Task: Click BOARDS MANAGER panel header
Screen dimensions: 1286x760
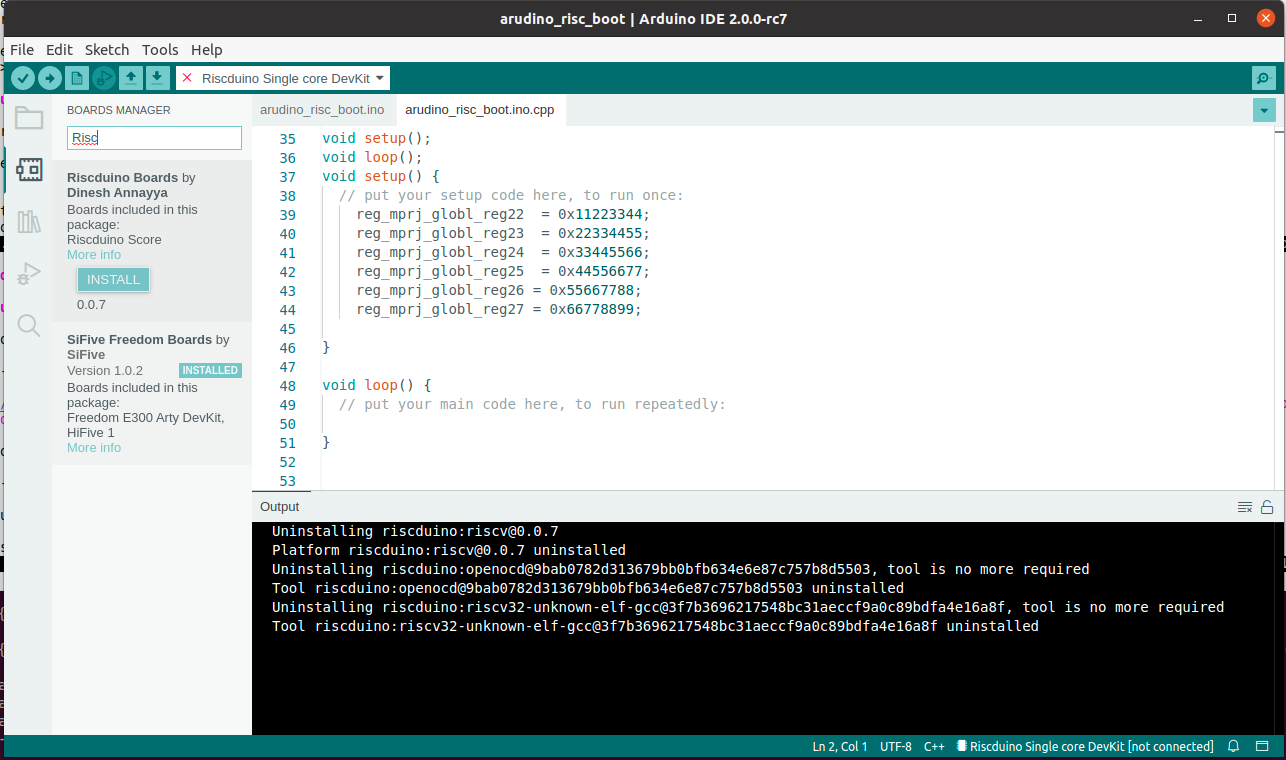Action: (119, 110)
